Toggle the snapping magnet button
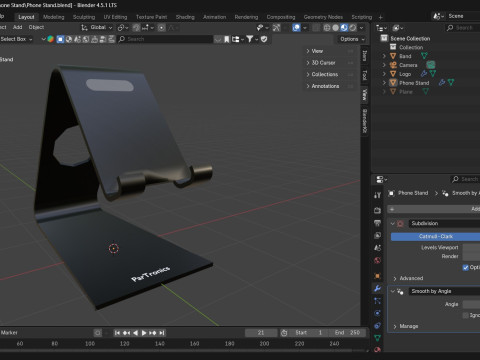The image size is (480, 360). (x=136, y=28)
